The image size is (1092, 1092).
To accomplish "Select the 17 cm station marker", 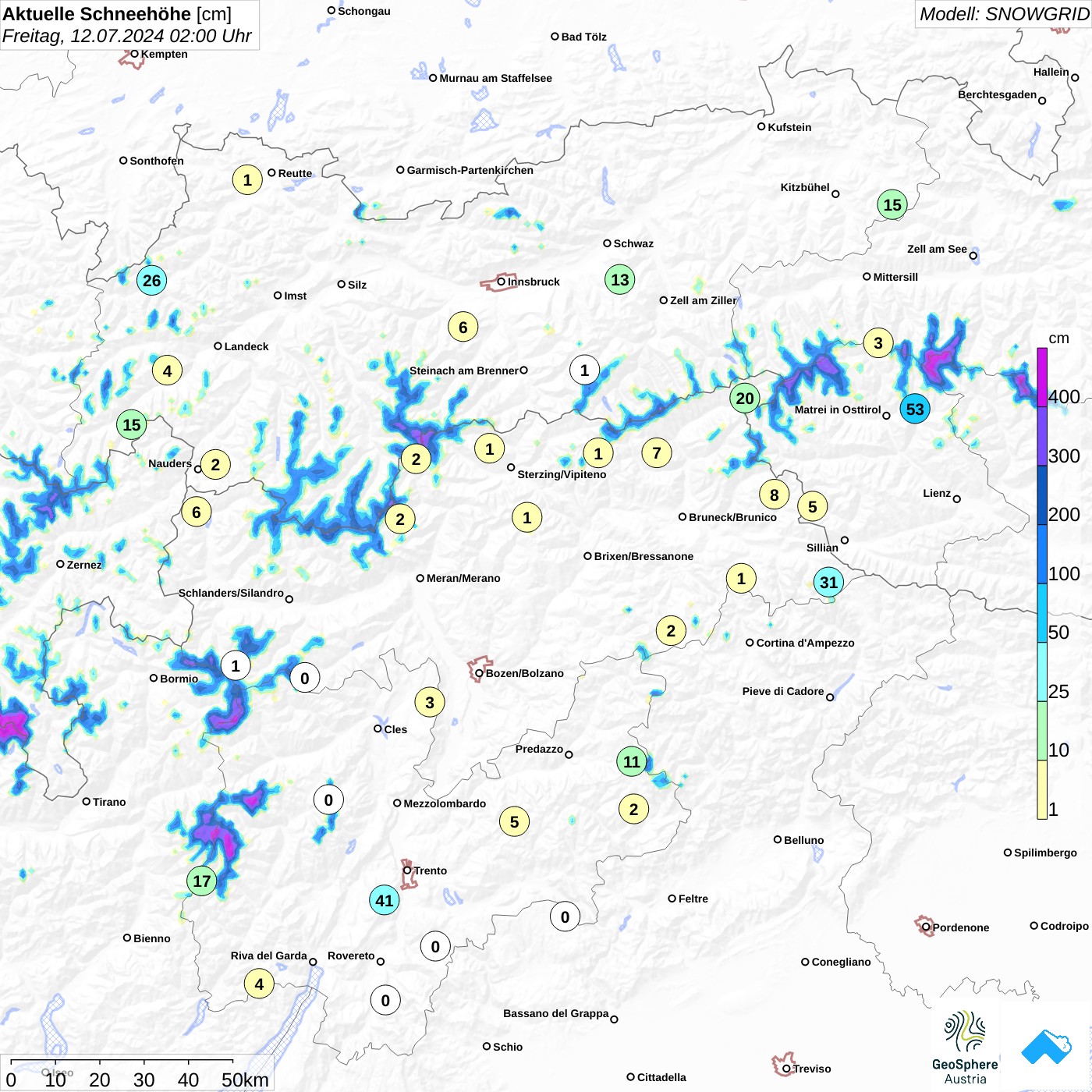I will (202, 881).
